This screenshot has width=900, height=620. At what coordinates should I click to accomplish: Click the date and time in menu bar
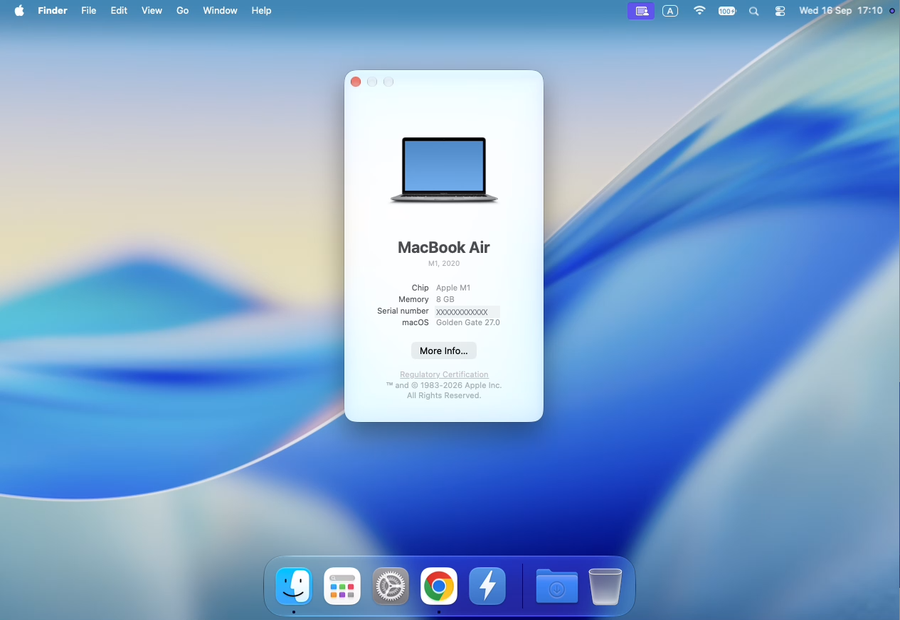pos(840,10)
